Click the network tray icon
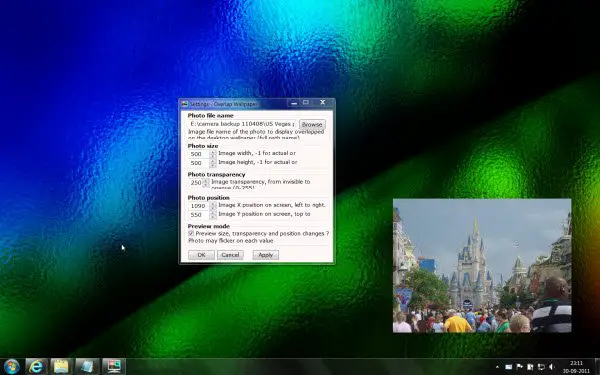Viewport: 600px width, 375px height. tap(541, 367)
